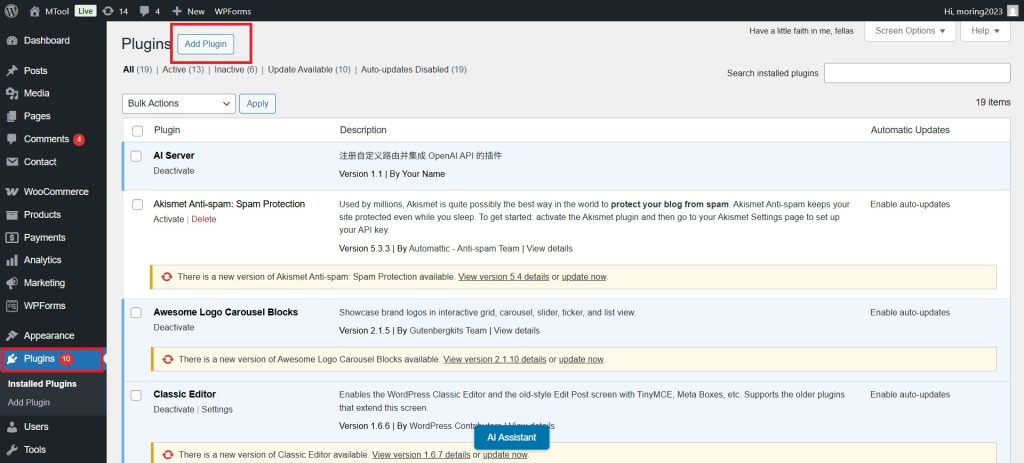Toggle the select-all plugins checkbox
This screenshot has width=1024, height=463.
(x=137, y=131)
